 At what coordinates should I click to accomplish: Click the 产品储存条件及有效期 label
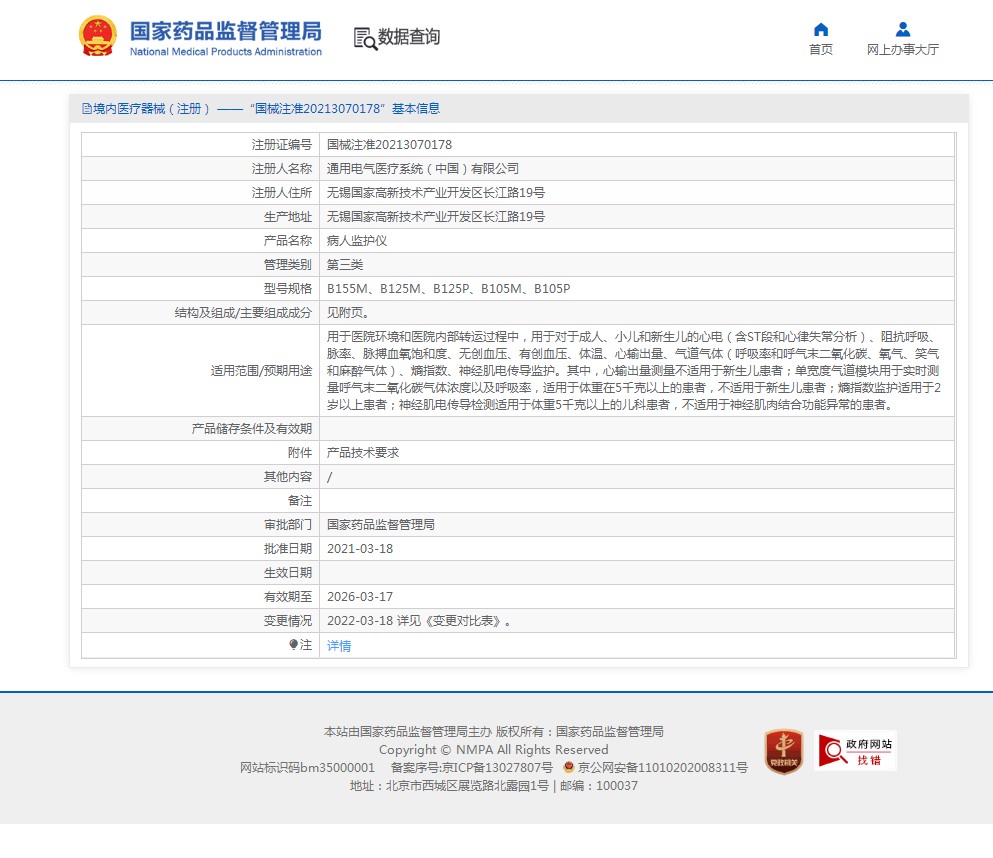[251, 429]
